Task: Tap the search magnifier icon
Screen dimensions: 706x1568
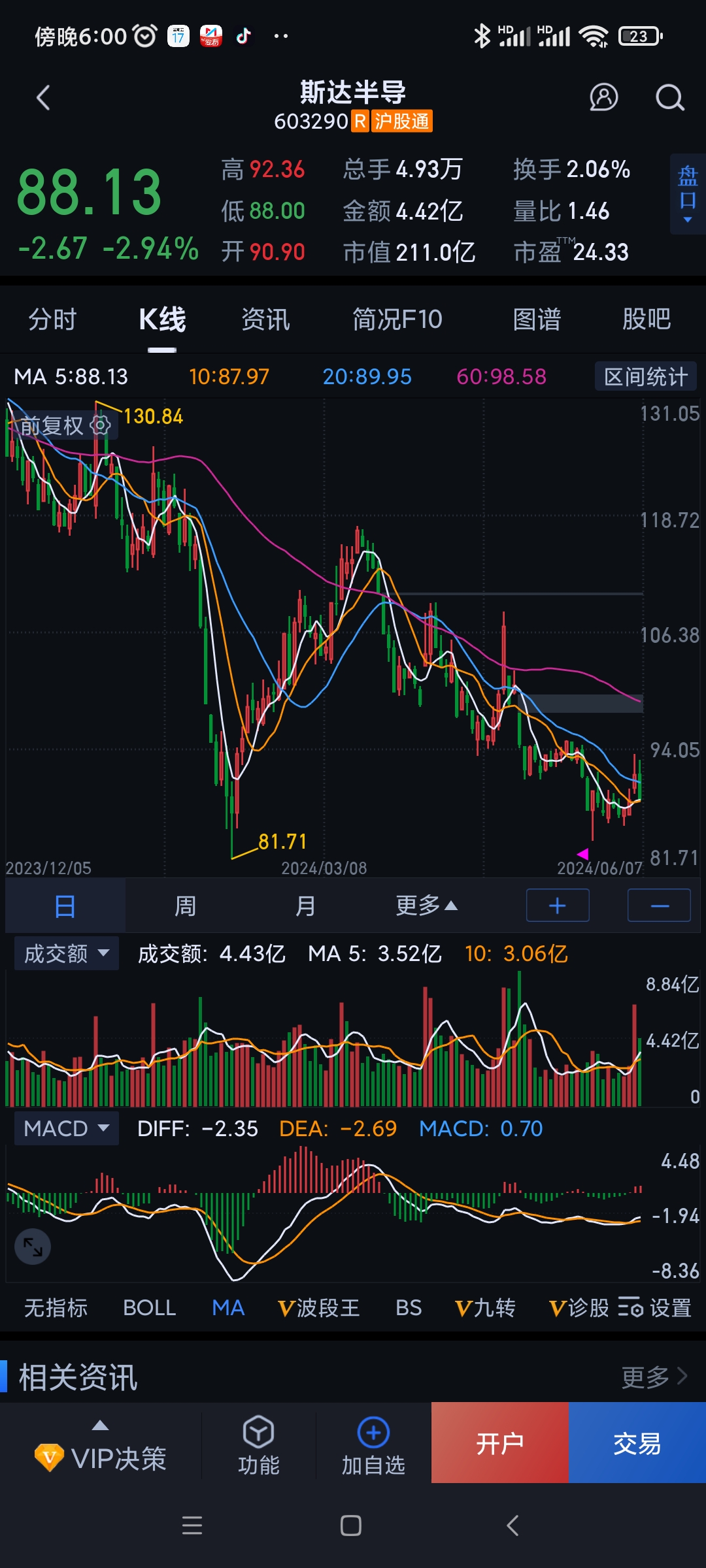Action: tap(669, 98)
